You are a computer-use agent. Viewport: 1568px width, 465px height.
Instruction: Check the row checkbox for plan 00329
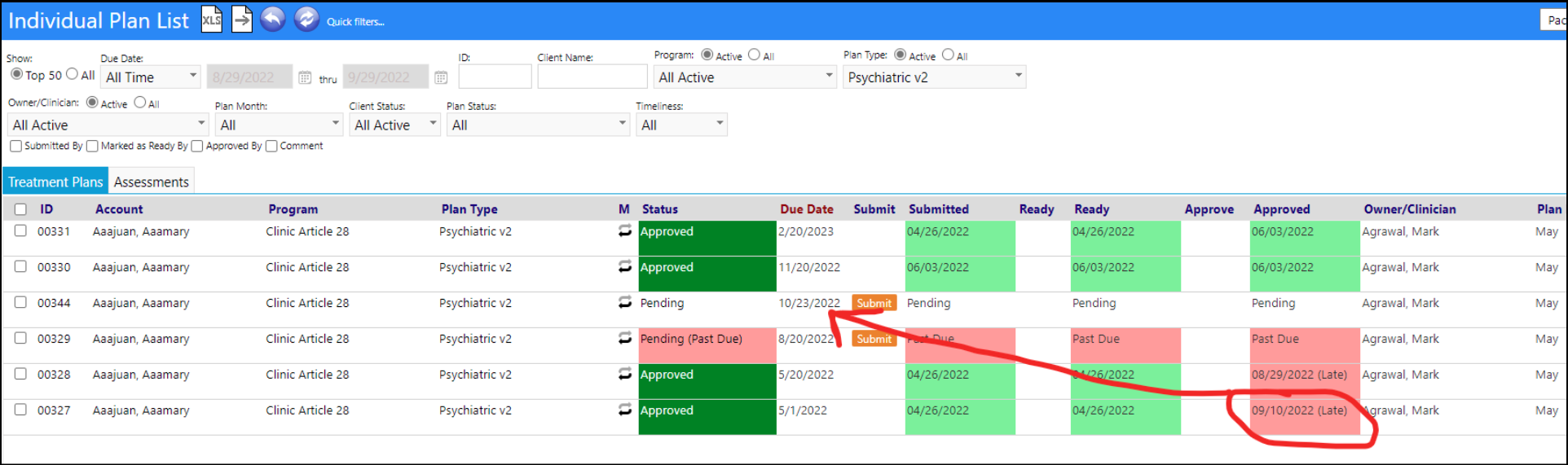(x=20, y=338)
